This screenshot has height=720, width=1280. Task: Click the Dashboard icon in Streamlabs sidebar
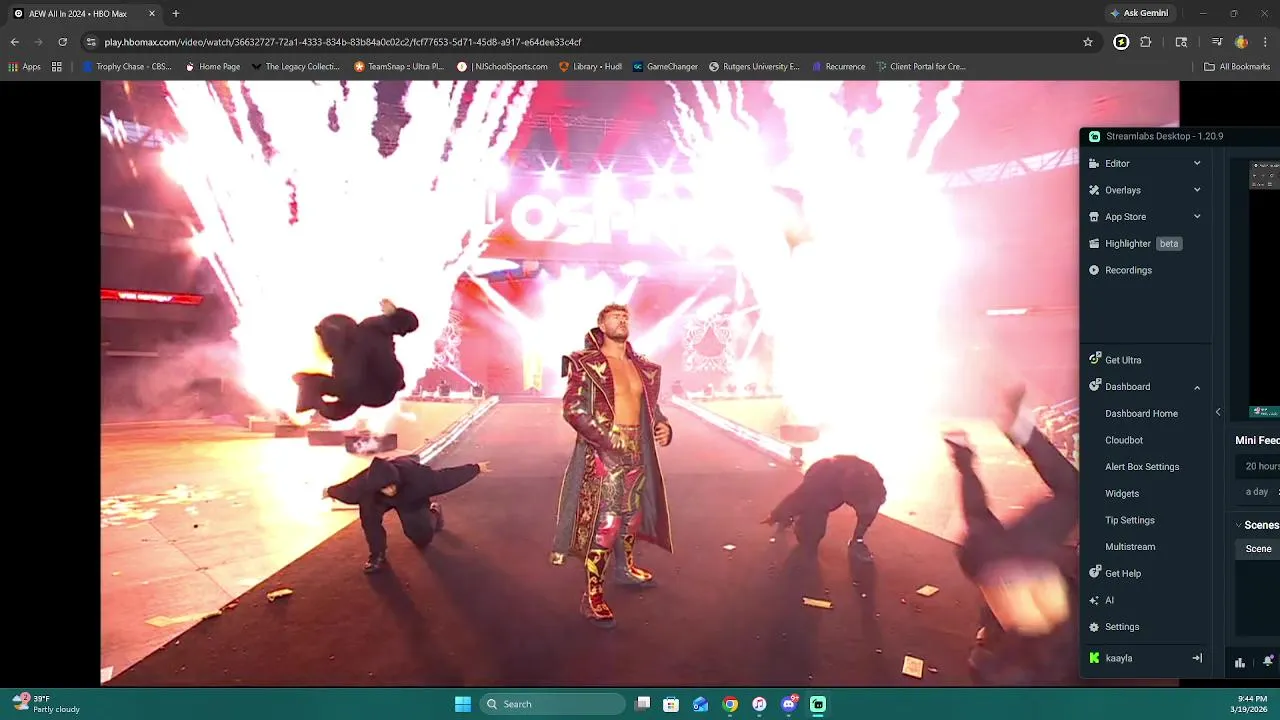coord(1094,386)
